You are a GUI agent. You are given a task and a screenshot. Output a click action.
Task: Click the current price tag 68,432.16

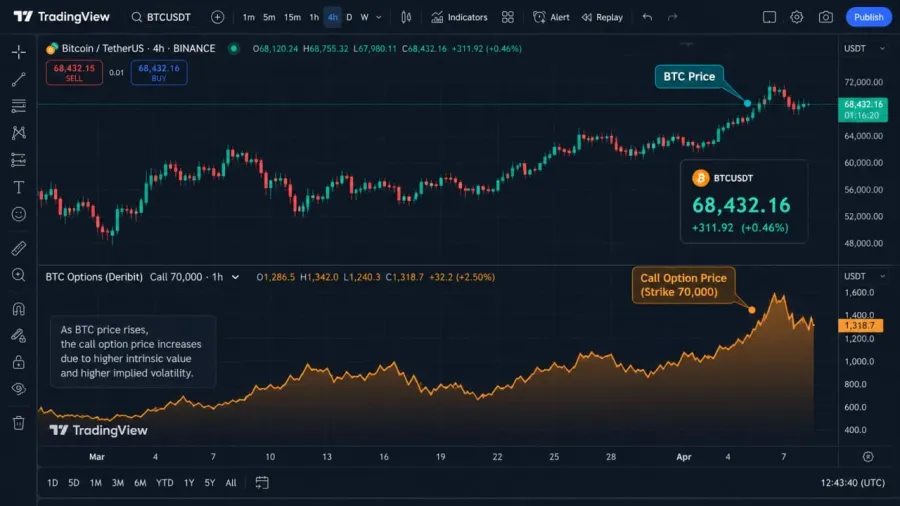pyautogui.click(x=863, y=110)
